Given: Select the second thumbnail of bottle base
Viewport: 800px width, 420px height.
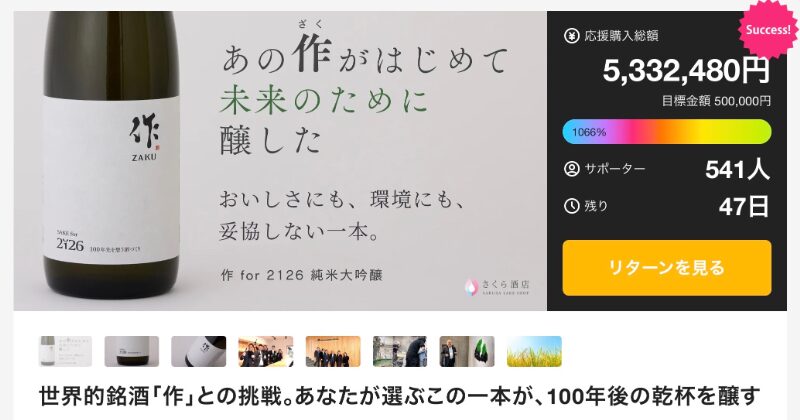Looking at the screenshot, I should click(132, 351).
